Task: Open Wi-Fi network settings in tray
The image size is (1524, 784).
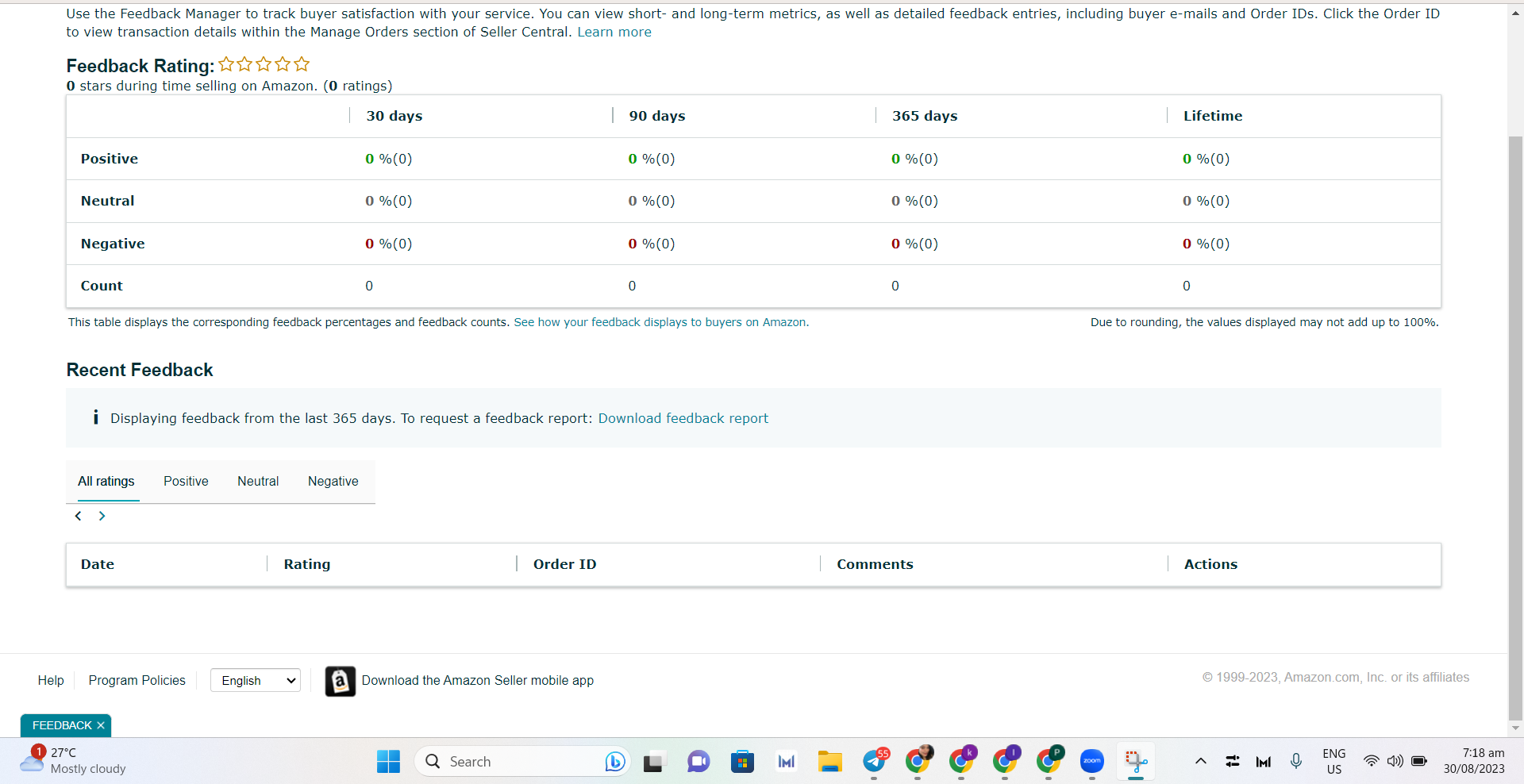Action: 1371,762
